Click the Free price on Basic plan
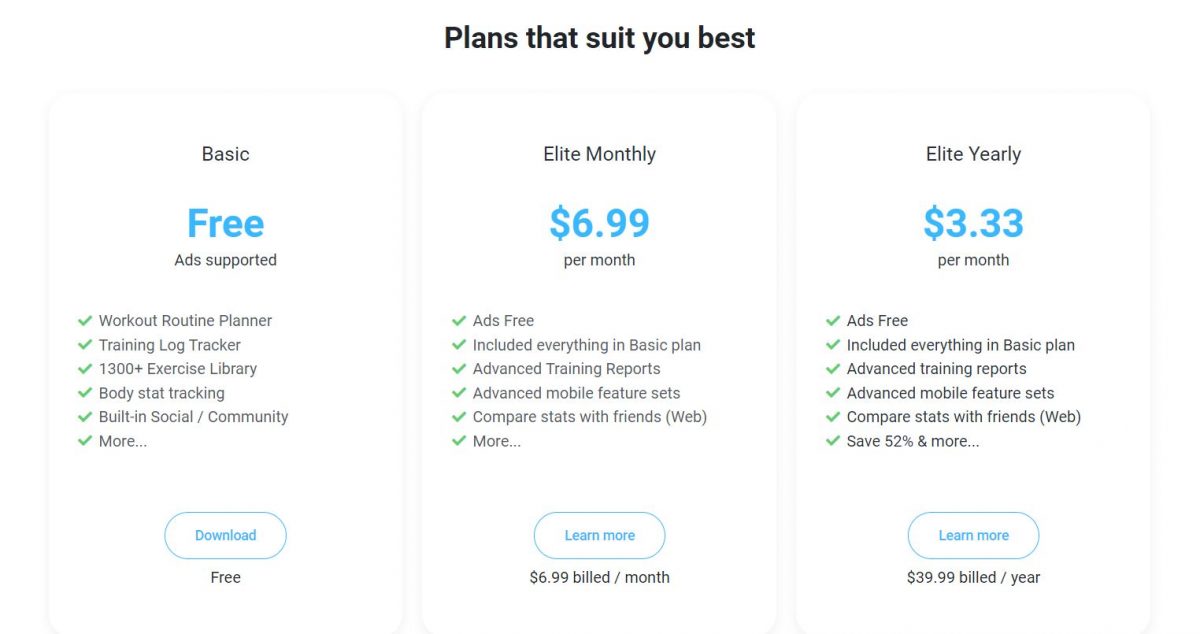Image resolution: width=1200 pixels, height=634 pixels. point(225,223)
